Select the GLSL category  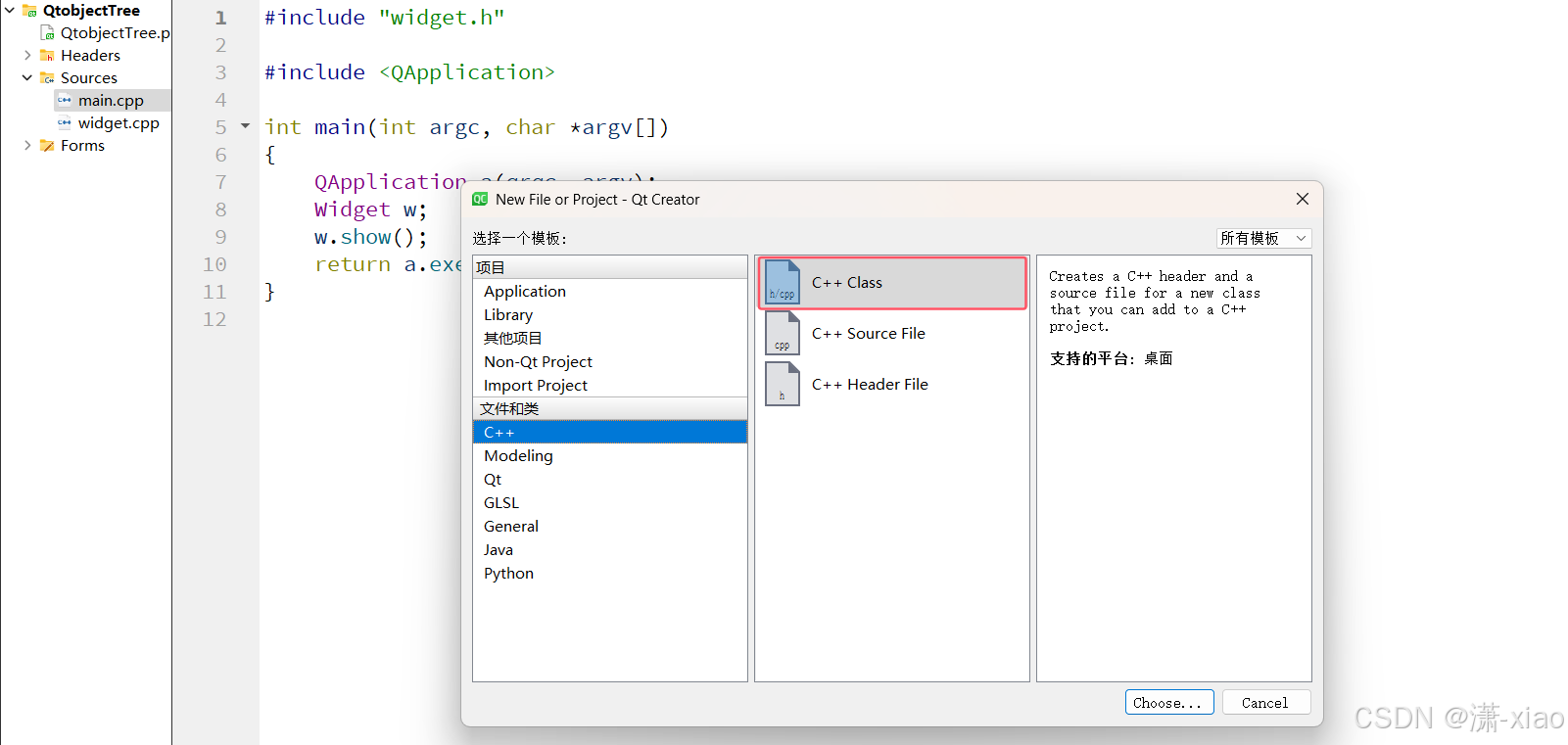point(609,502)
